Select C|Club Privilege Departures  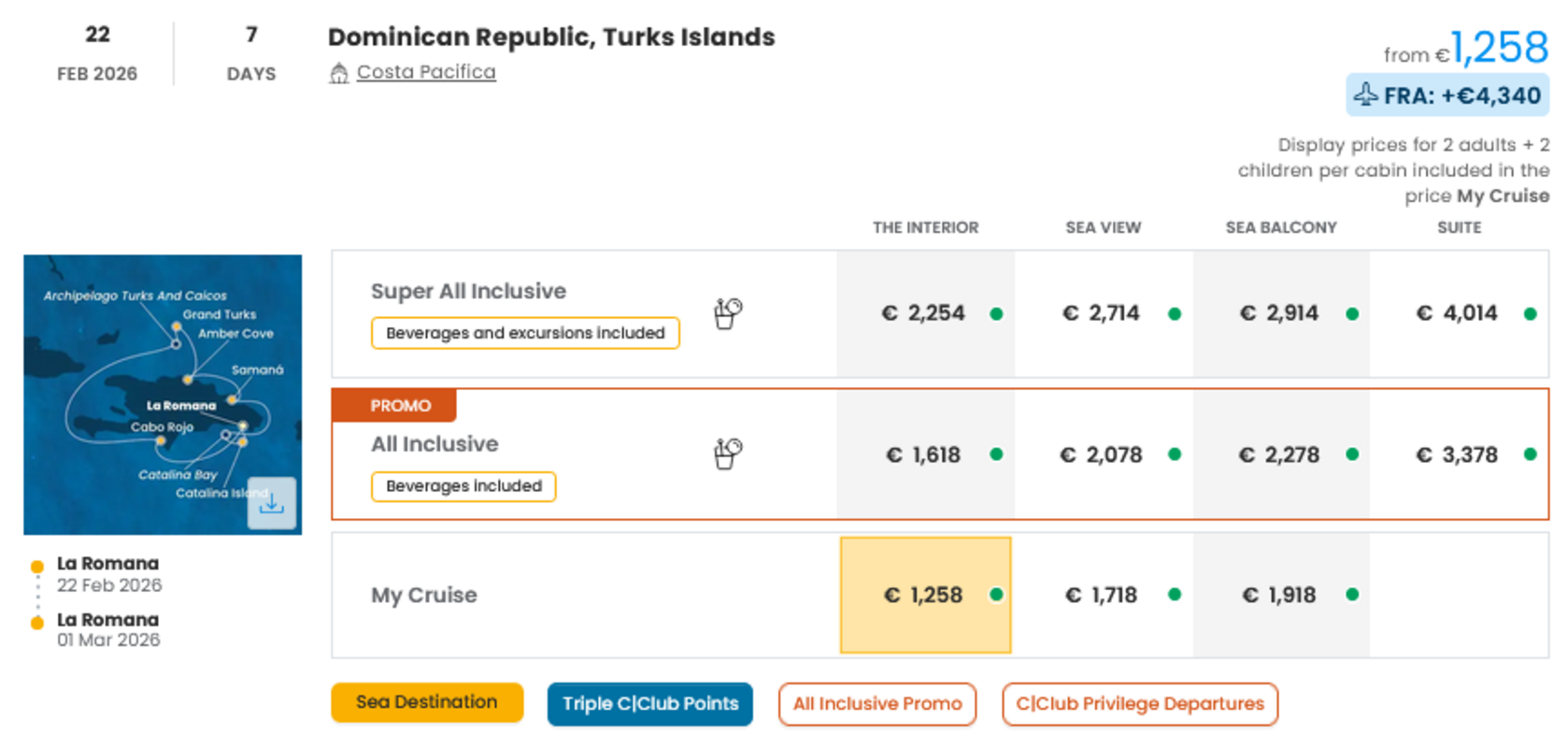(1139, 704)
